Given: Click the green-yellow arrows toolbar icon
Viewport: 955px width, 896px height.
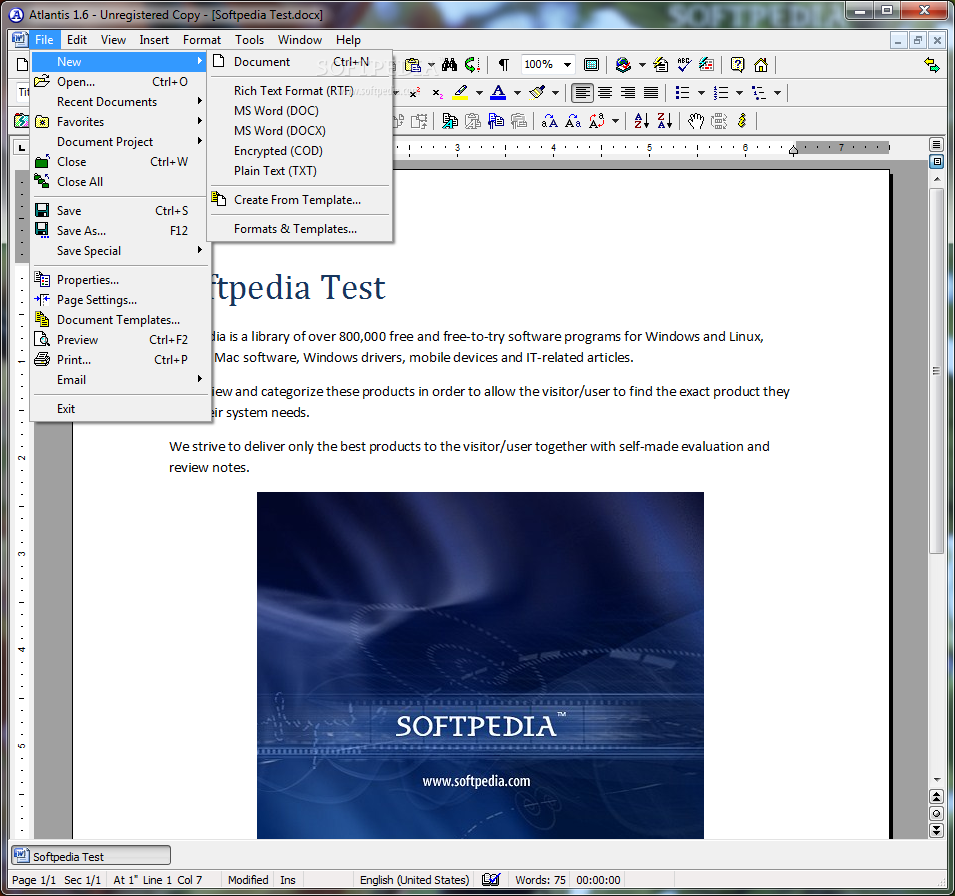Looking at the screenshot, I should coord(931,65).
